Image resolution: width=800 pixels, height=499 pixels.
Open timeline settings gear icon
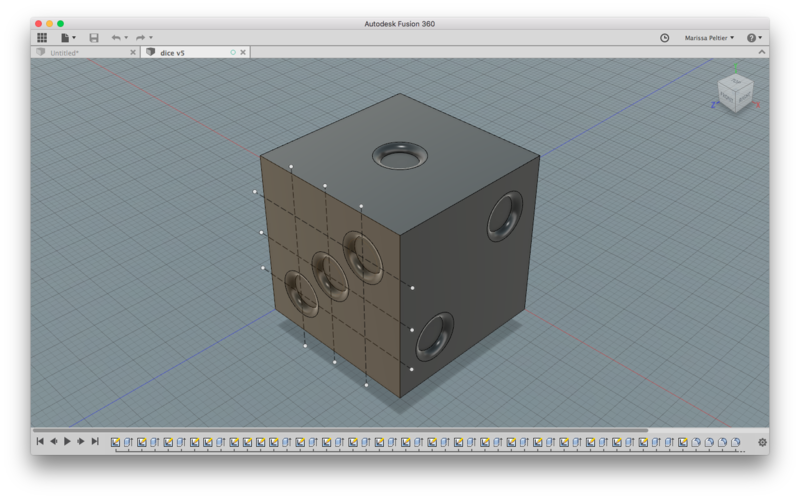click(762, 441)
